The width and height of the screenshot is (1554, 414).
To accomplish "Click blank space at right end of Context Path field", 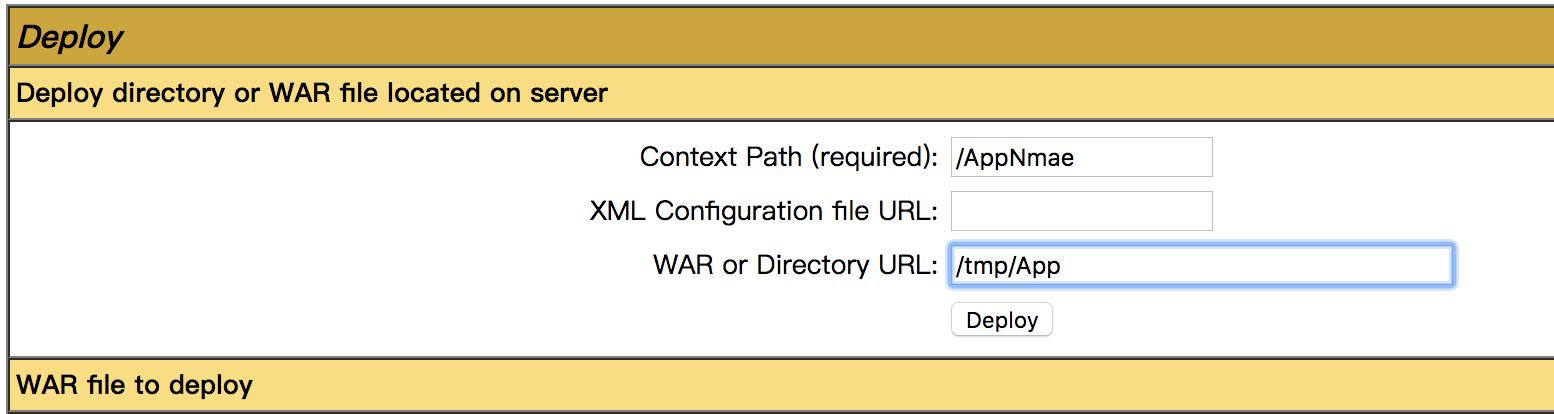I will click(x=1180, y=157).
